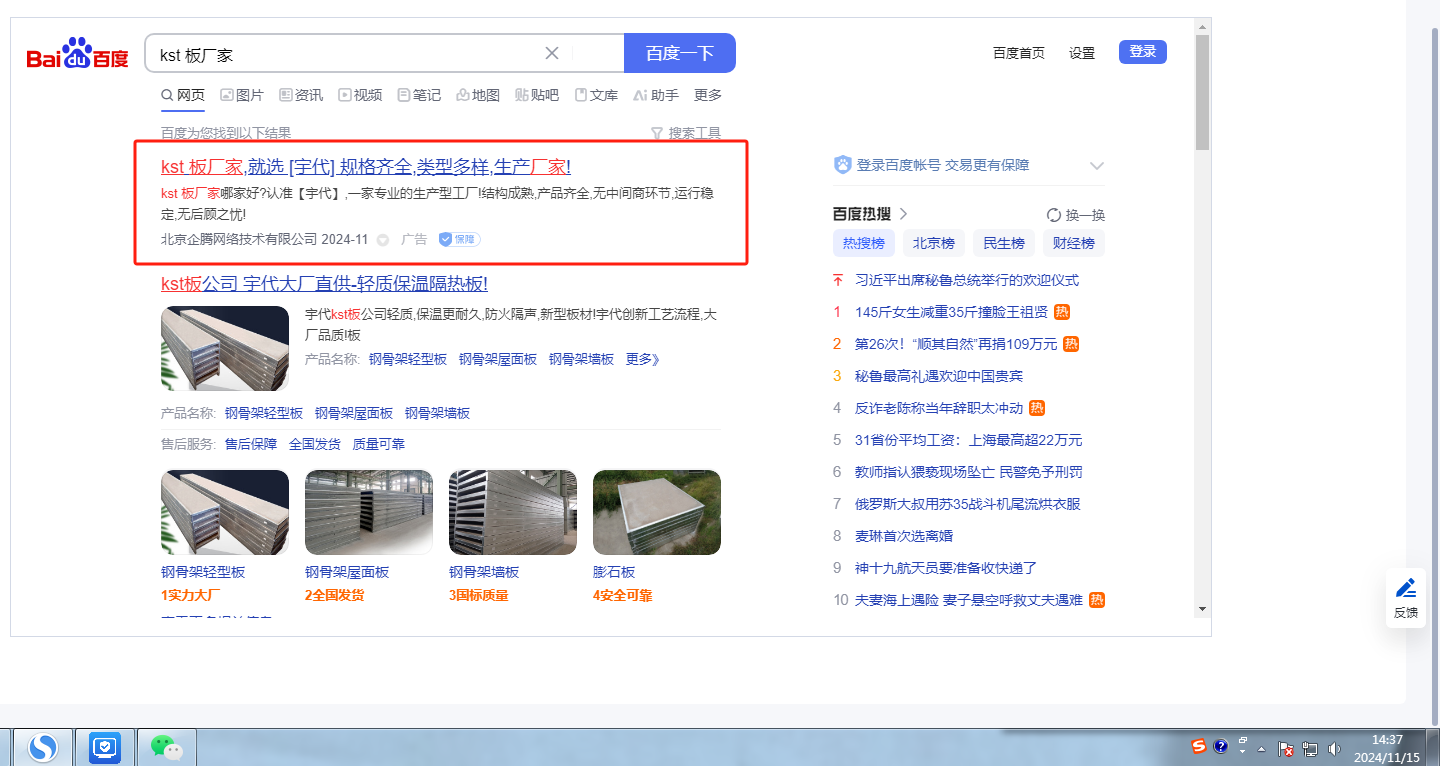Switch to the 图片 tab
Viewport: 1440px width, 766px height.
coord(242,95)
